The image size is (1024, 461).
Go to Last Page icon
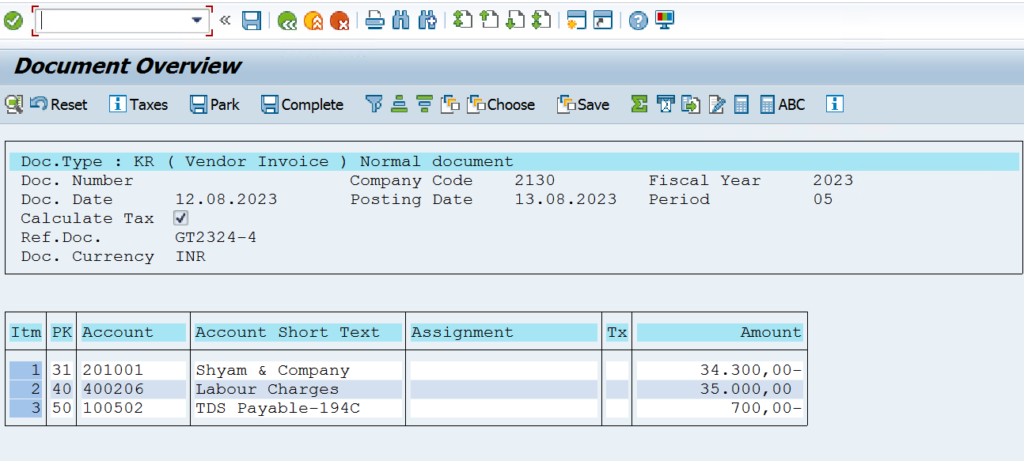coord(541,20)
